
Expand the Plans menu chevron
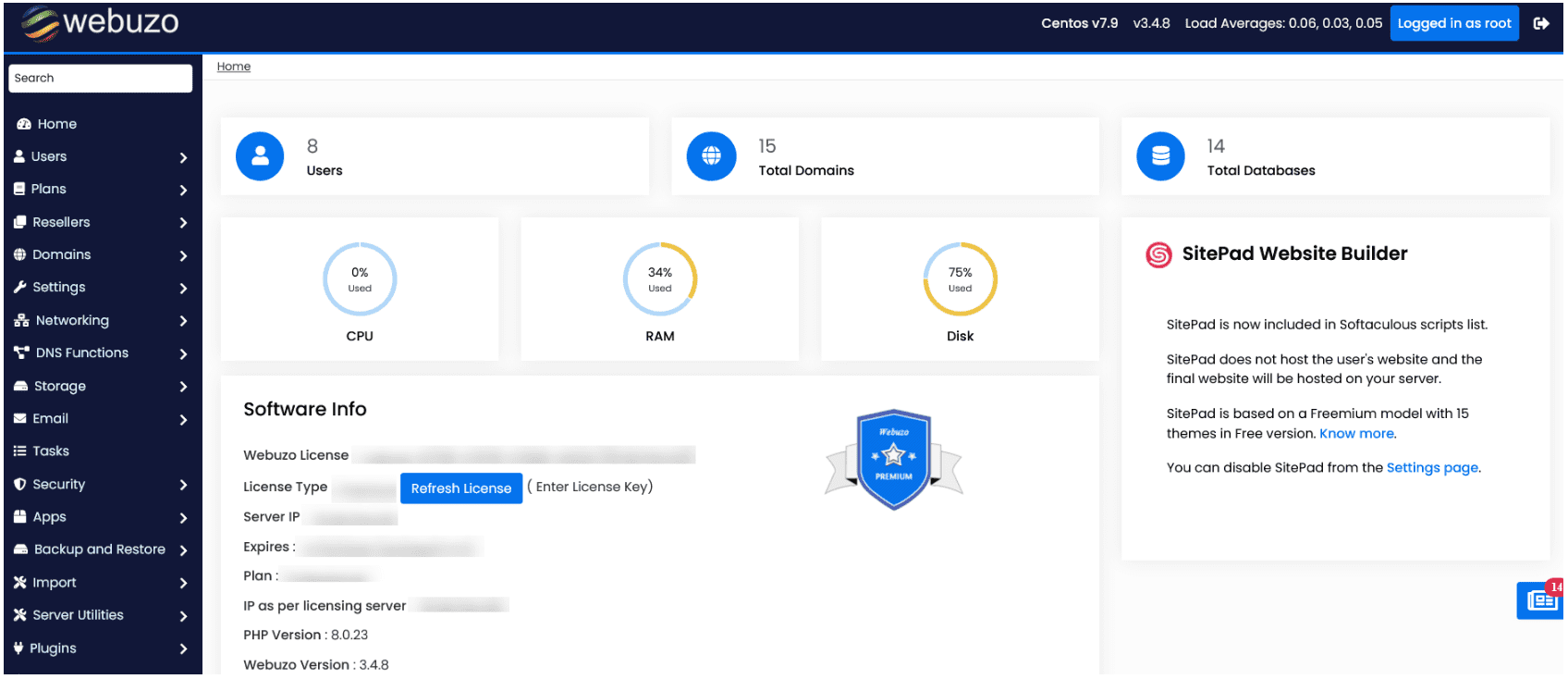183,190
